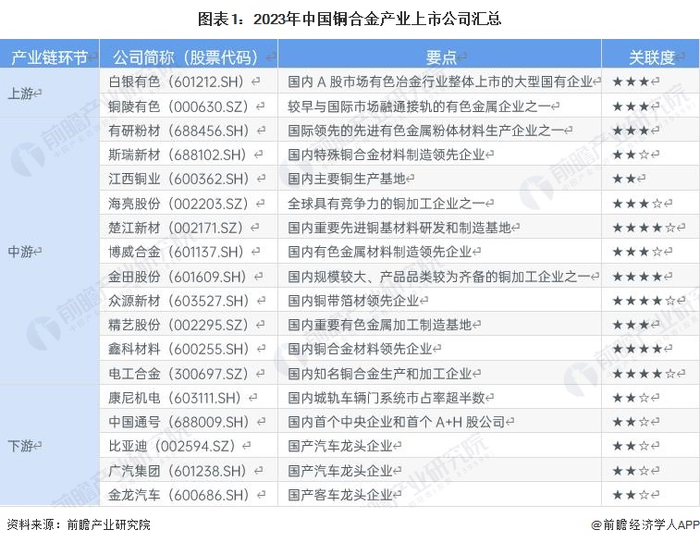Click star rating in 比亚迪 row
This screenshot has width=700, height=544.
(631, 446)
